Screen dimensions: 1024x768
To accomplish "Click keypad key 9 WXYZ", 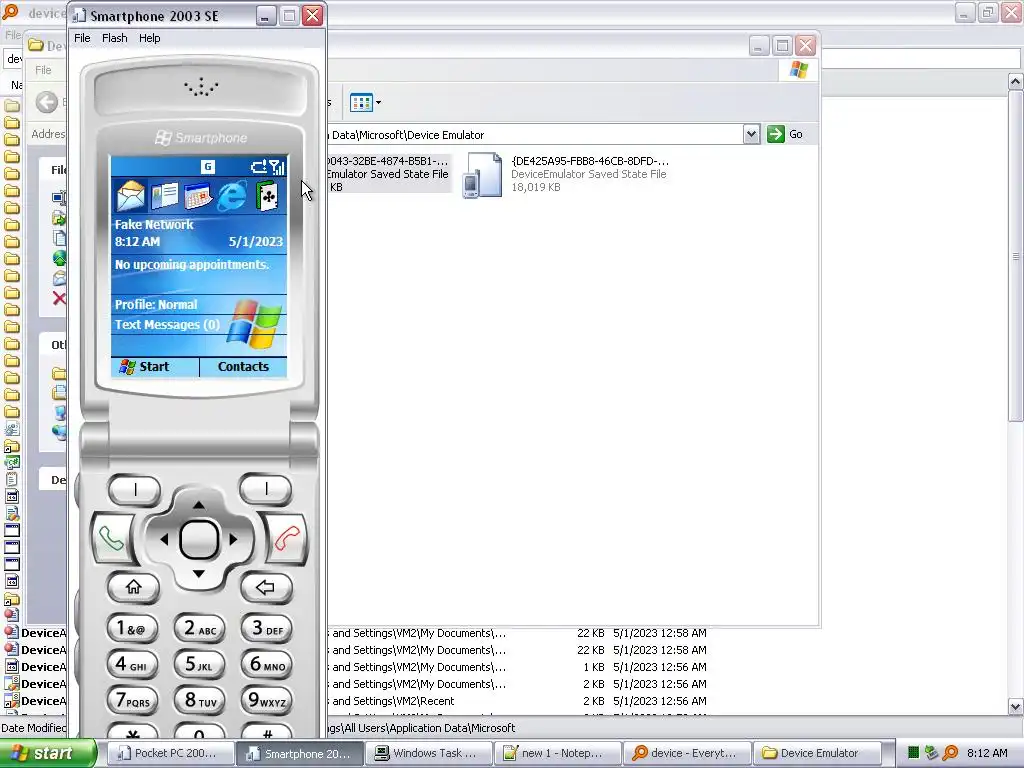I will point(266,700).
